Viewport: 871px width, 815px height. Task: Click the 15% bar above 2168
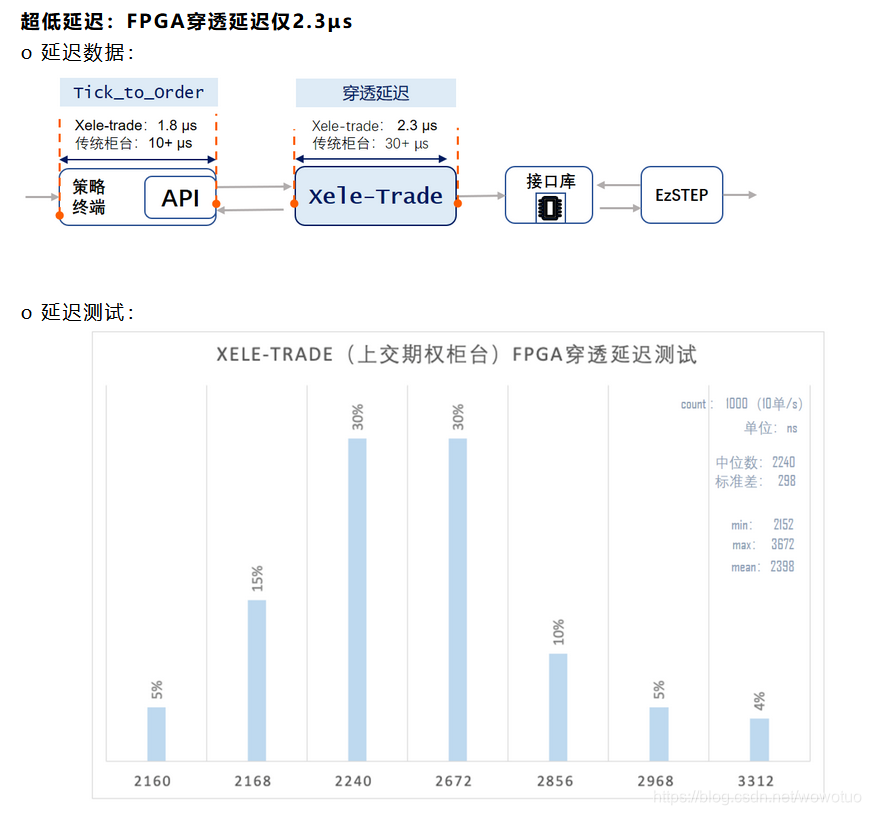257,681
